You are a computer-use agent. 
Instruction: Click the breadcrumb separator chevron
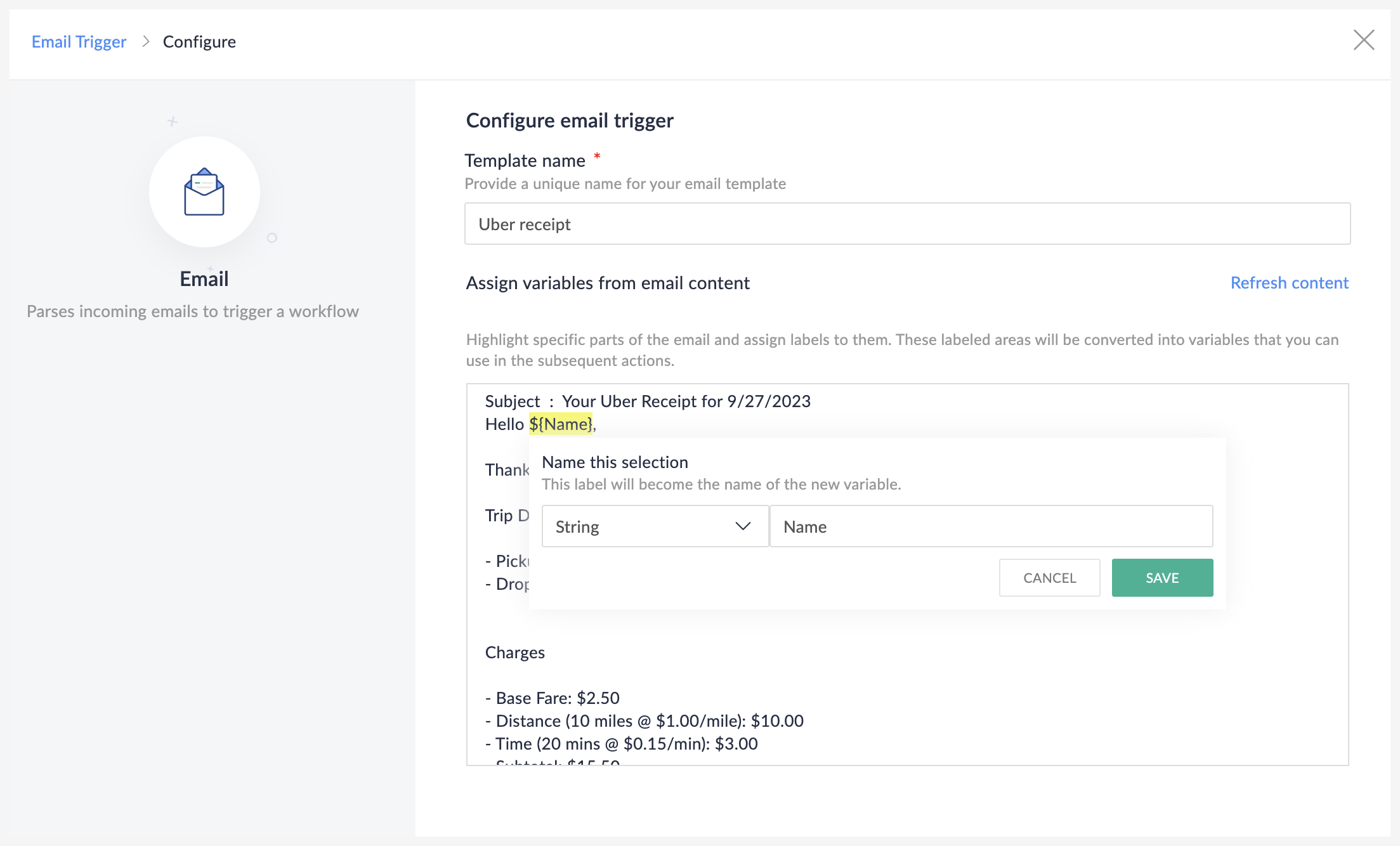[145, 41]
